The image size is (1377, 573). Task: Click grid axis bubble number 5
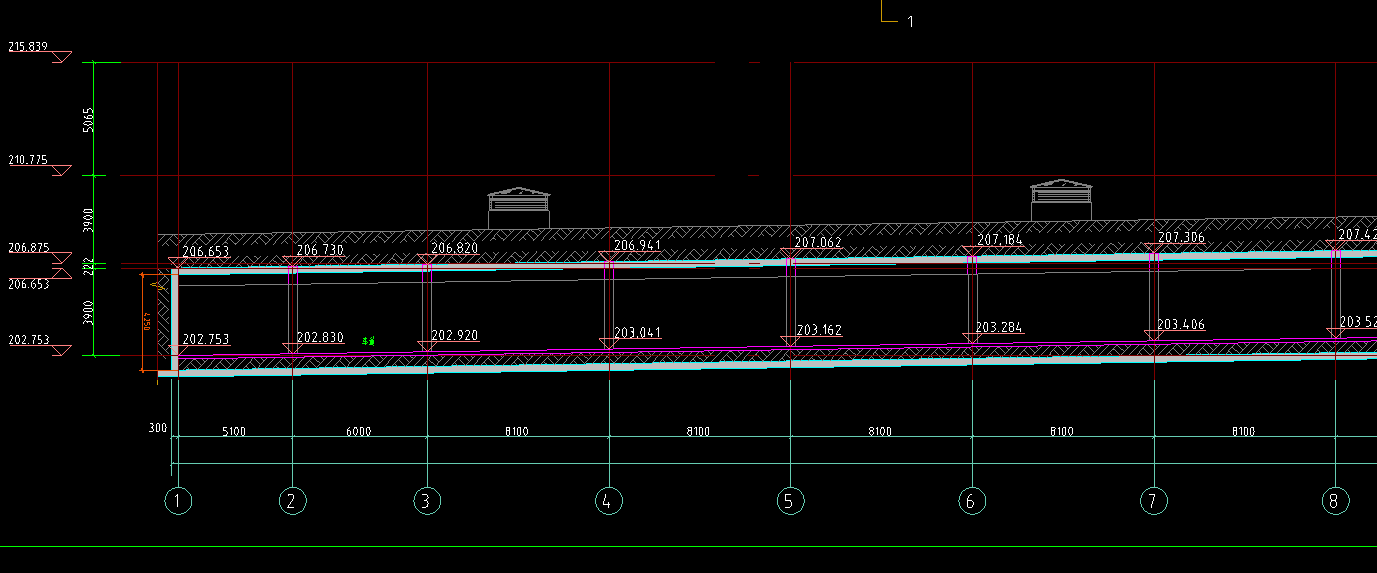pos(790,500)
